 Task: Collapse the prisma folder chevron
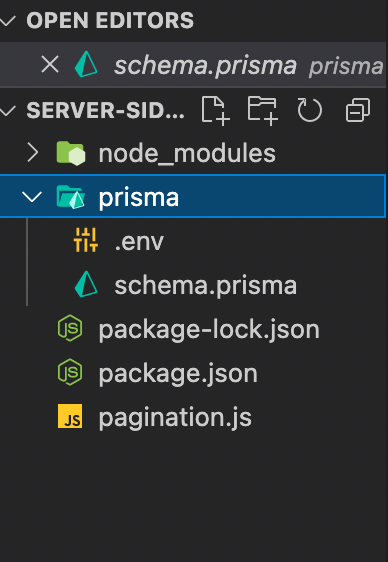point(32,197)
